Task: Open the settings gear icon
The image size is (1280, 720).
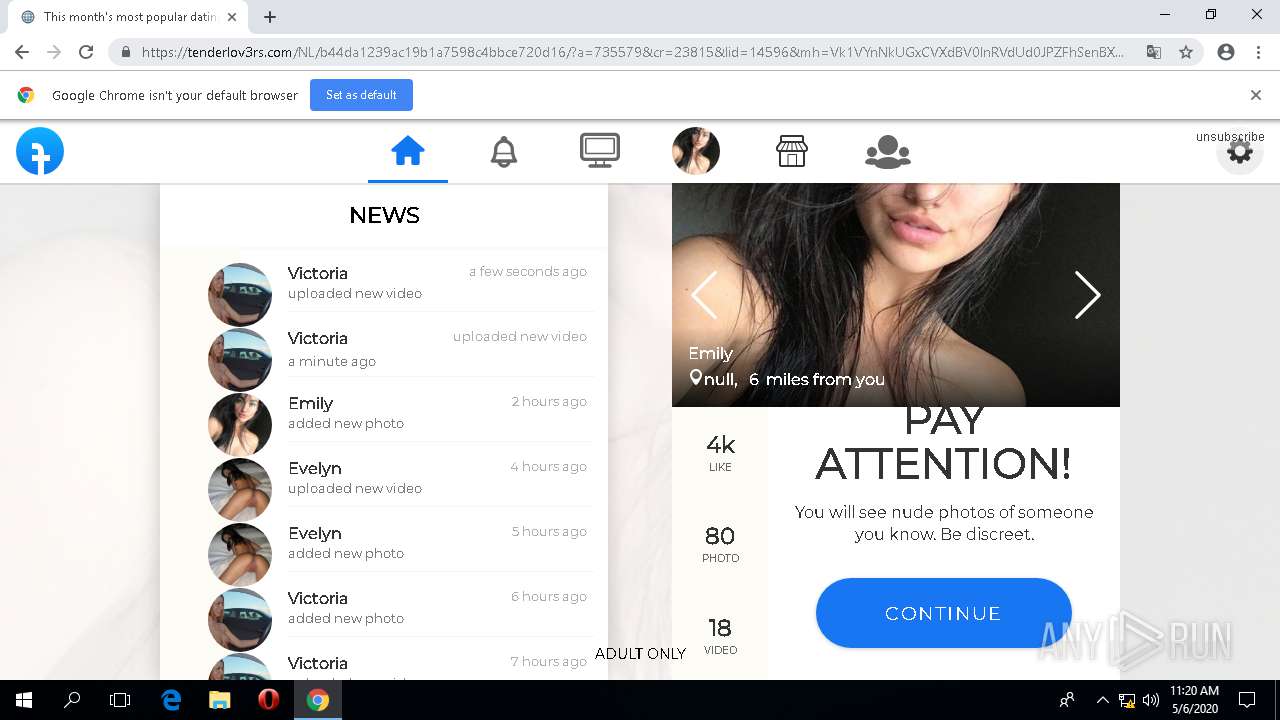Action: 1240,152
